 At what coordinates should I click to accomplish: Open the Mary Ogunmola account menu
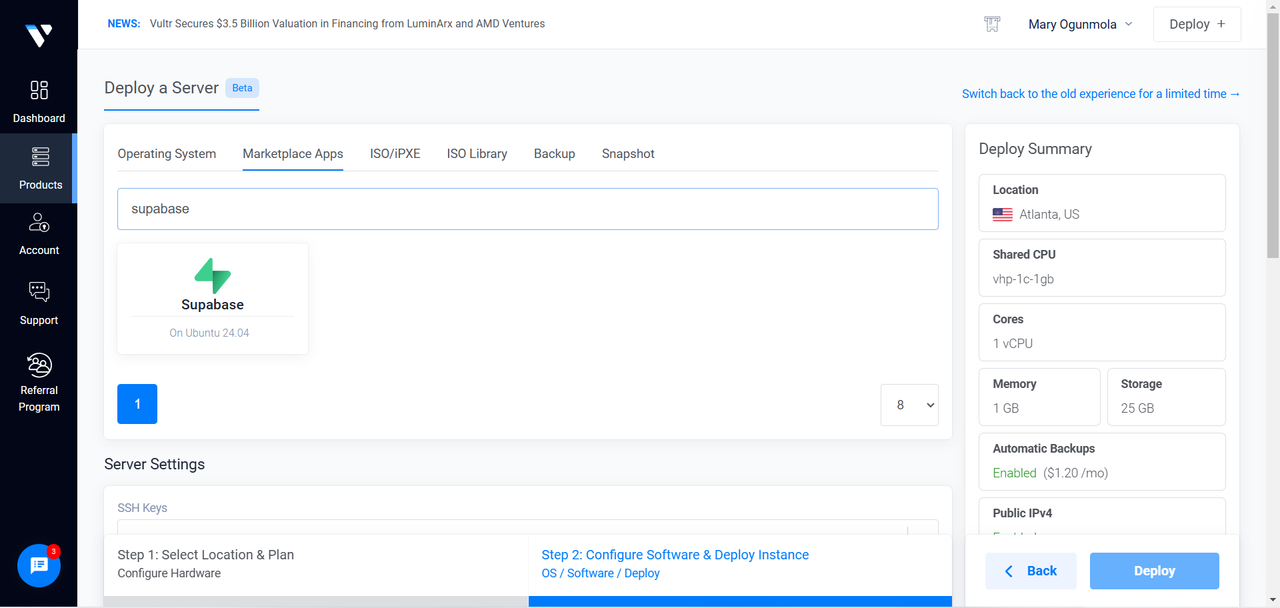coord(1080,24)
